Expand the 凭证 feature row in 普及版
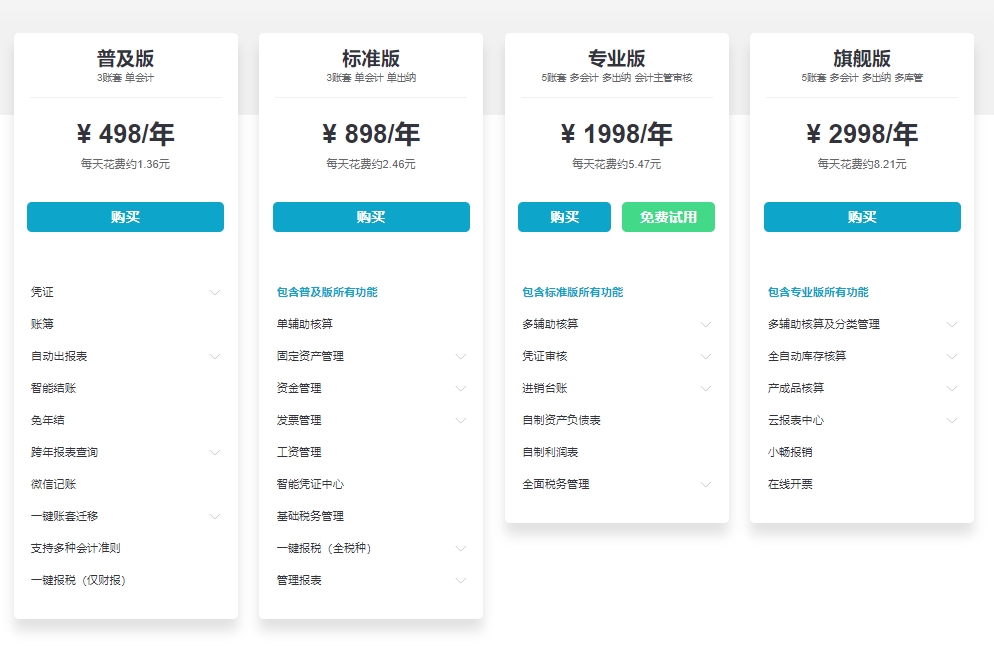994x652 pixels. tap(215, 292)
